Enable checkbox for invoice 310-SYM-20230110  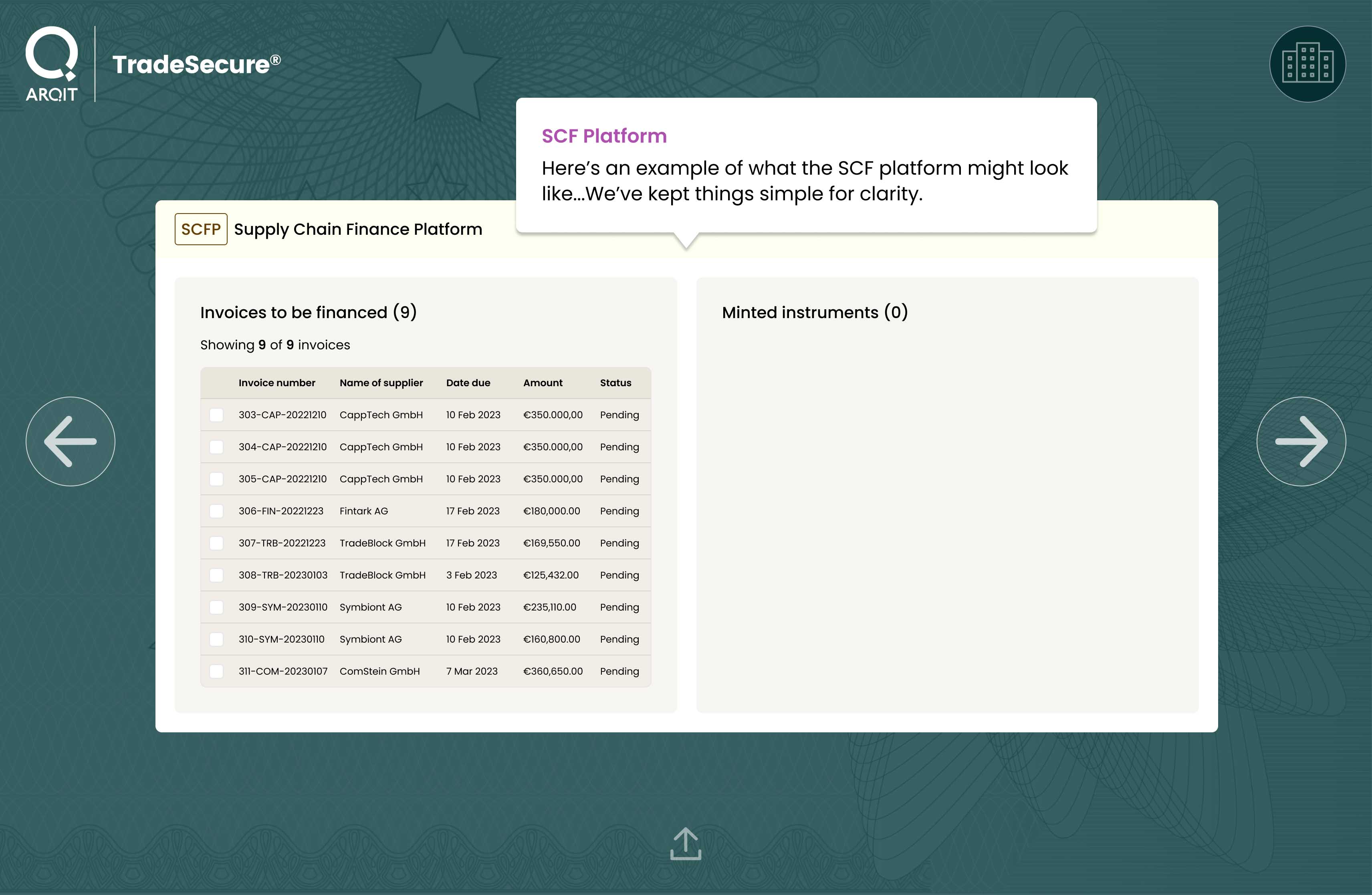(x=216, y=639)
